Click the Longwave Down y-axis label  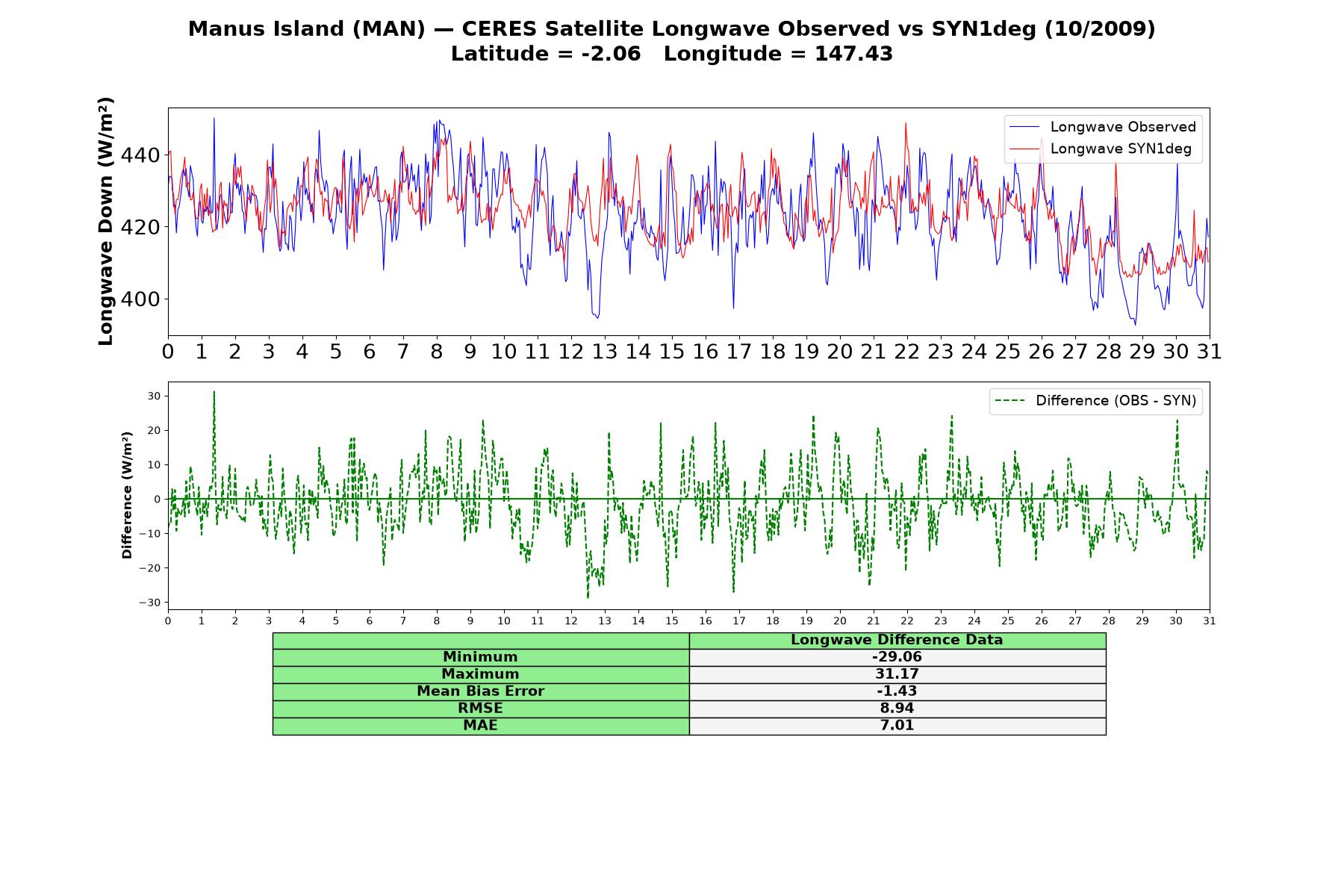pyautogui.click(x=106, y=221)
